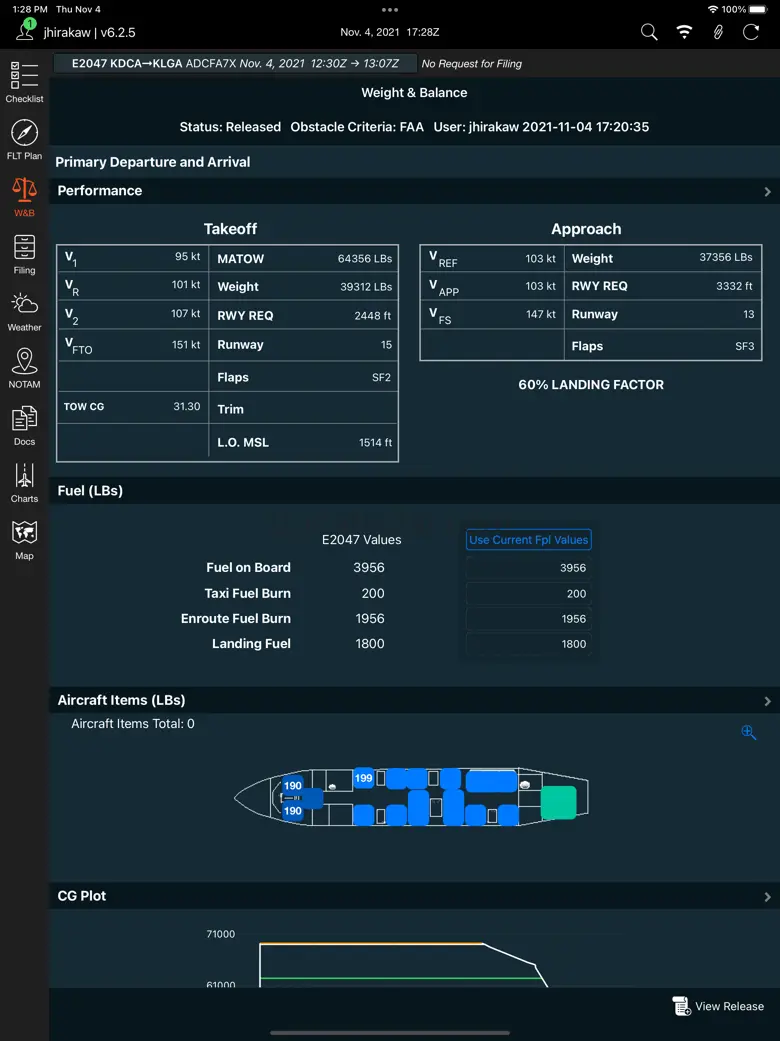Select the green cargo compartment
The image size is (780, 1041).
[x=558, y=803]
